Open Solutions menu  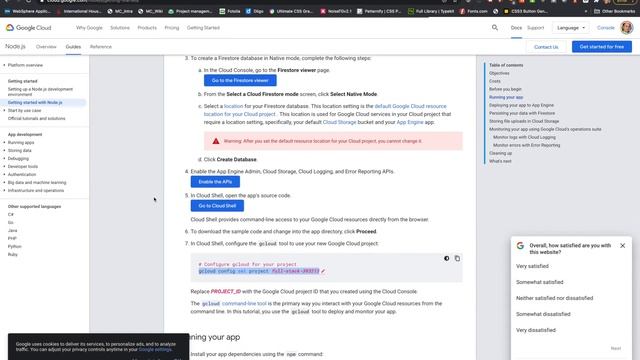[120, 28]
